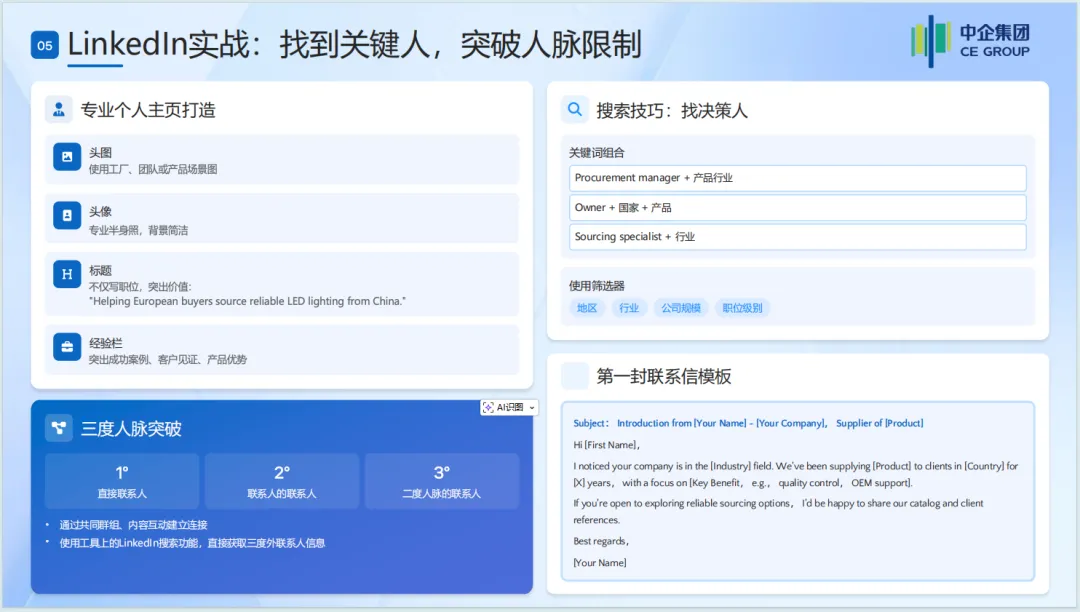Screen dimensions: 1080x612
Task: Toggle the 地区 filter chip
Action: pyautogui.click(x=587, y=308)
